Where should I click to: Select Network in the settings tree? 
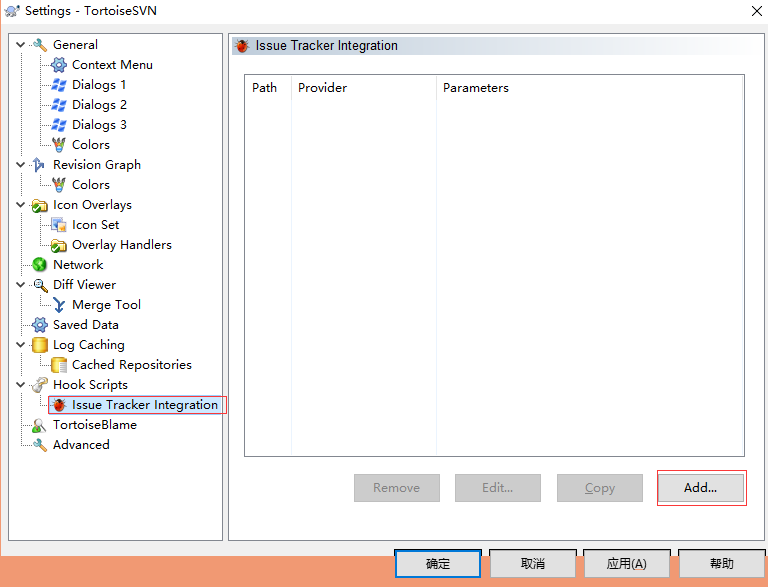click(x=78, y=265)
